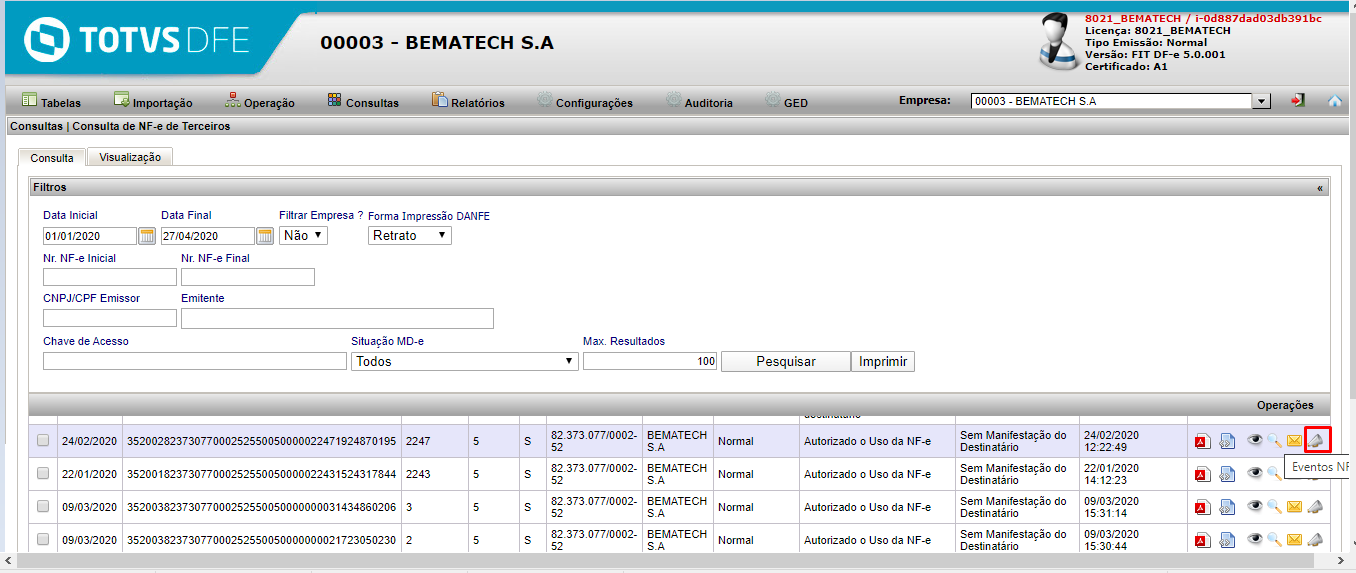Open the Operação menu
The image size is (1356, 573).
(260, 102)
